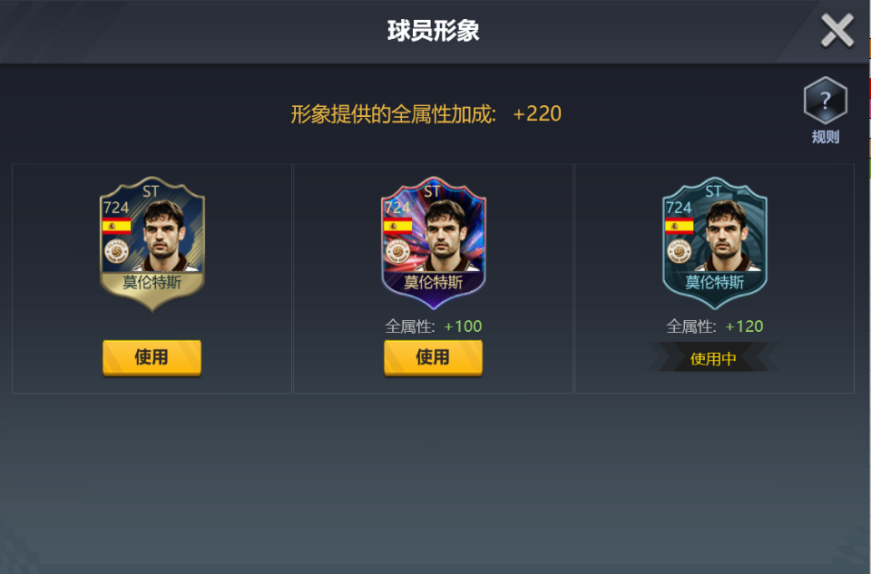Select the gold 莫伦特斯 player card
The image size is (871, 574).
152,243
